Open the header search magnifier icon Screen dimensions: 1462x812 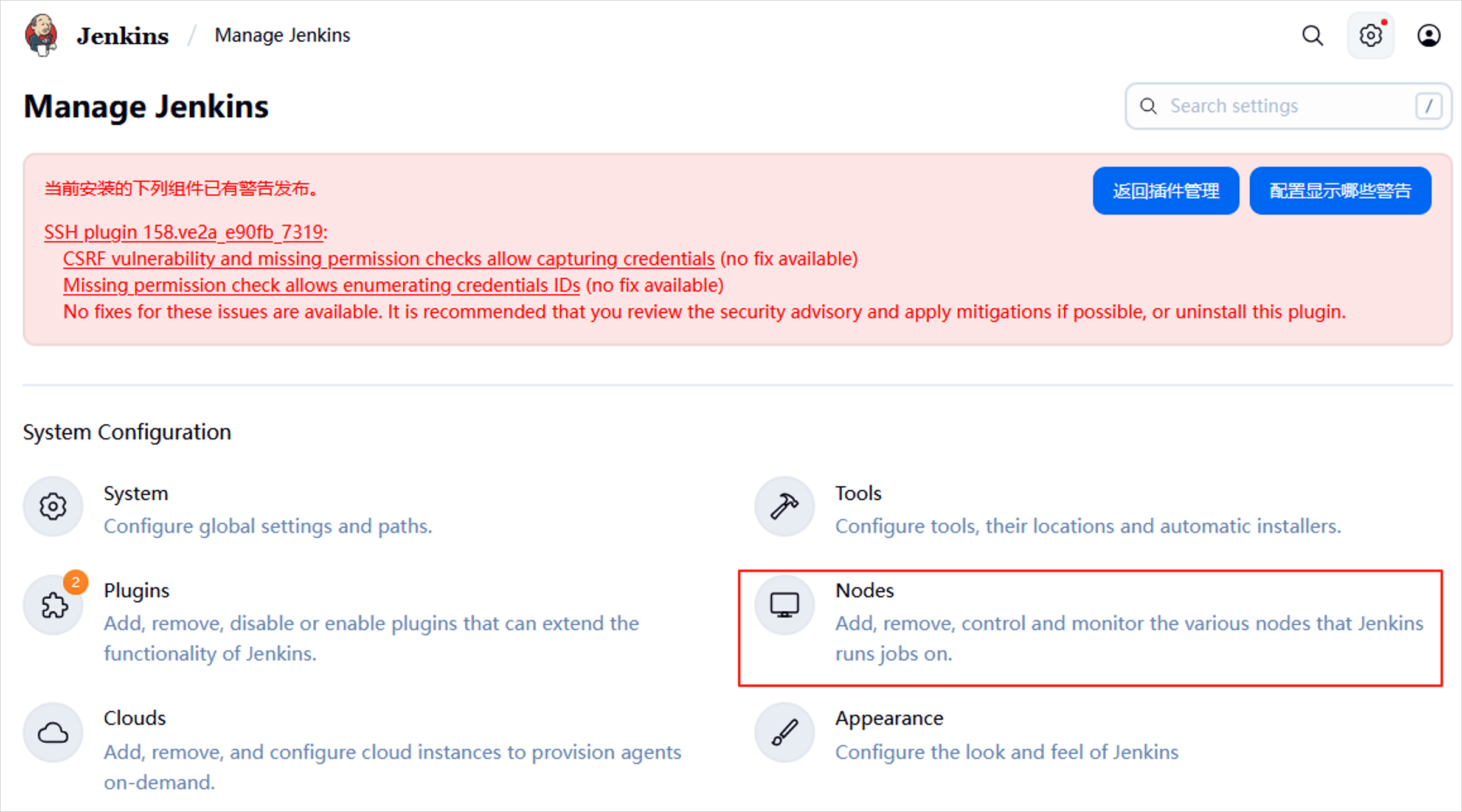click(x=1312, y=35)
